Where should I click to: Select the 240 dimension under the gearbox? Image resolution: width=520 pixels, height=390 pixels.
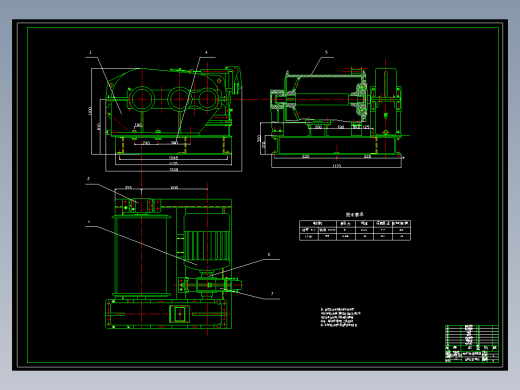(146, 143)
